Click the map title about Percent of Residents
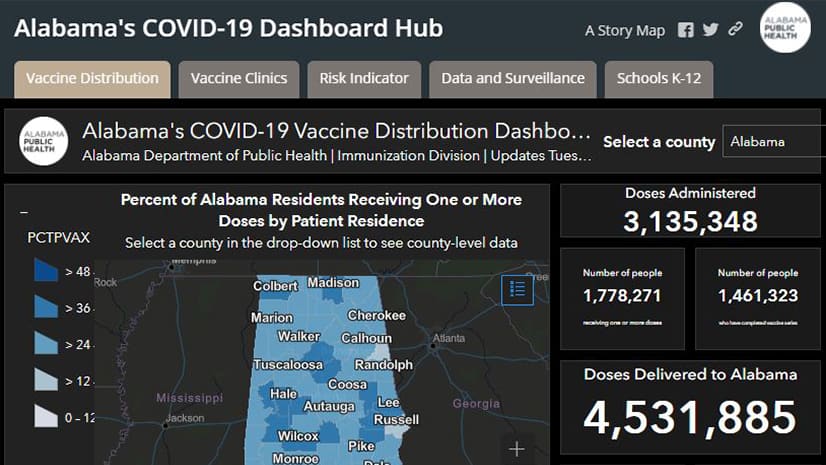This screenshot has height=465, width=826. (x=321, y=210)
